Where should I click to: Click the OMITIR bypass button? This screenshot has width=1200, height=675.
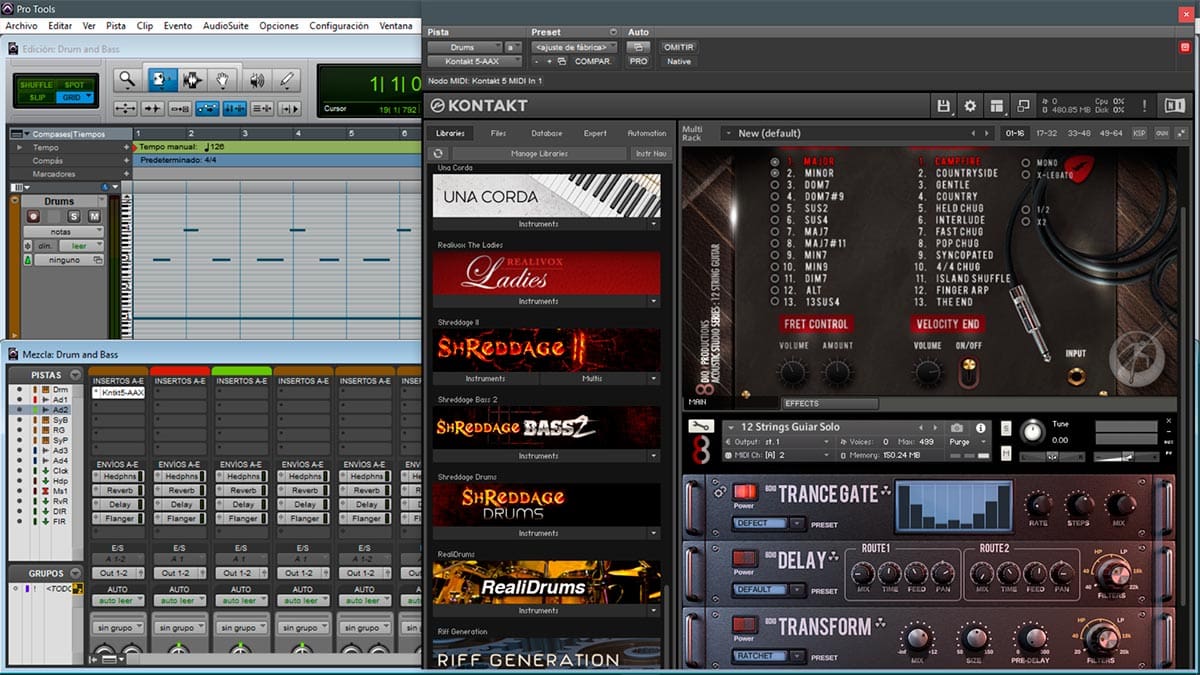678,47
